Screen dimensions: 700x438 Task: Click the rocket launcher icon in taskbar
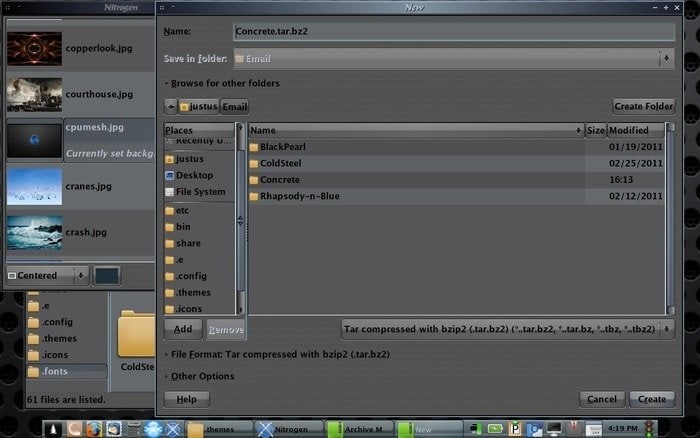53,429
